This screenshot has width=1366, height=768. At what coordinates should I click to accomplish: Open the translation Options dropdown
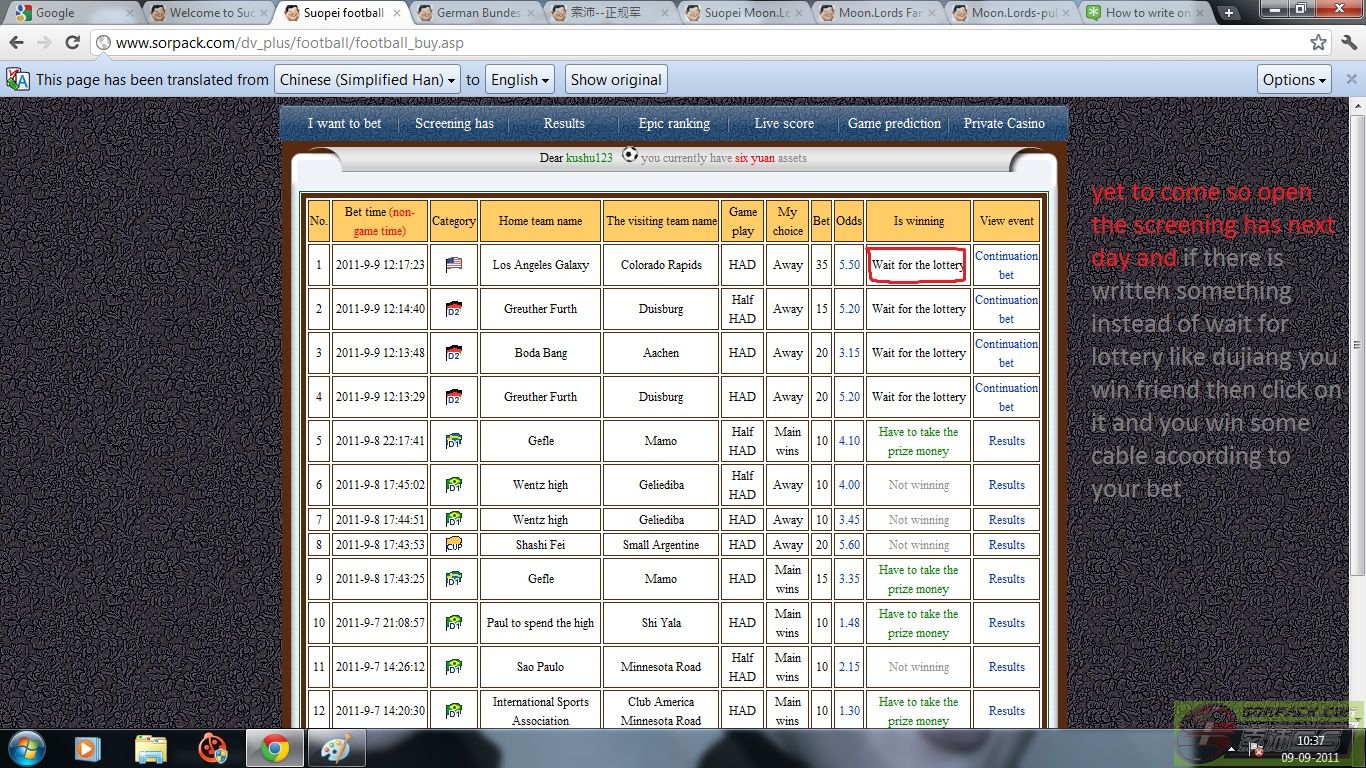pyautogui.click(x=1294, y=80)
